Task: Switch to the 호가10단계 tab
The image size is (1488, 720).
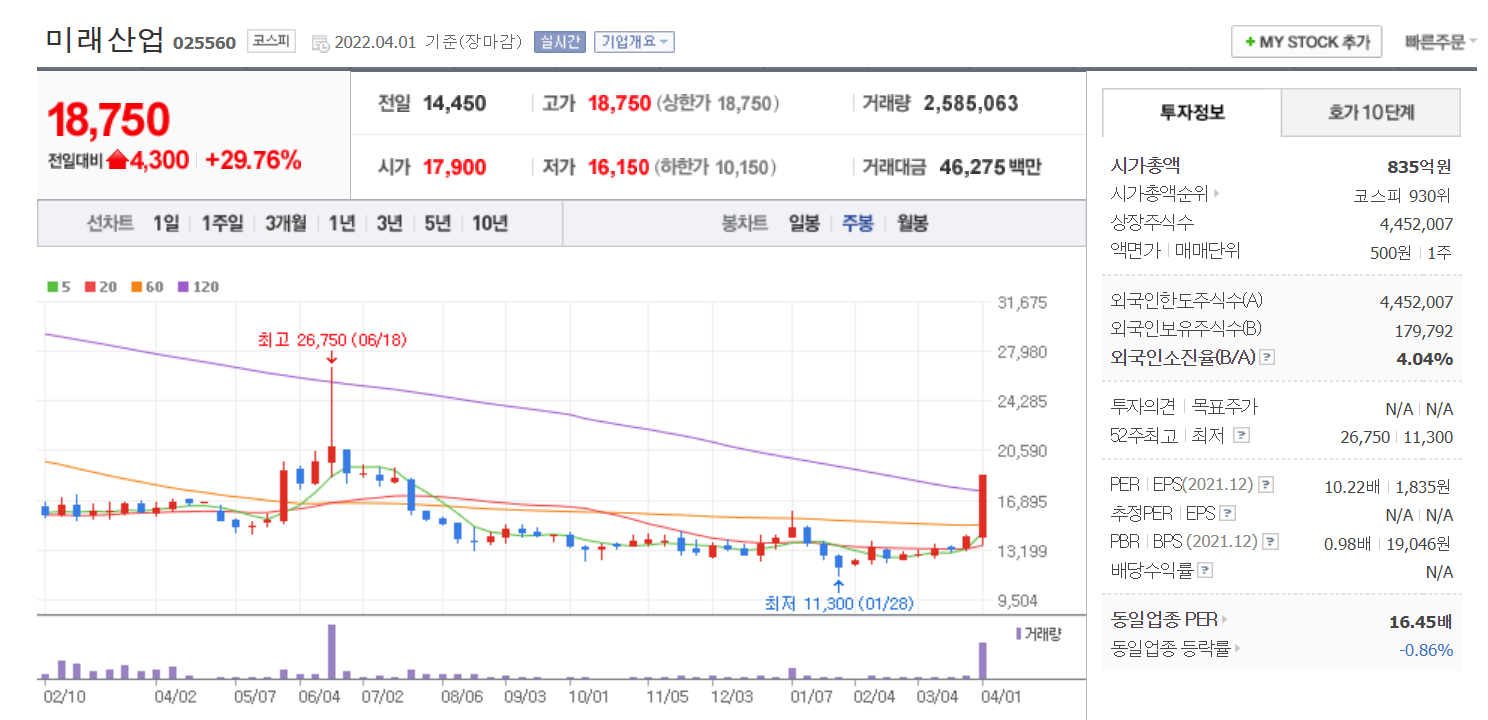Action: click(1371, 112)
